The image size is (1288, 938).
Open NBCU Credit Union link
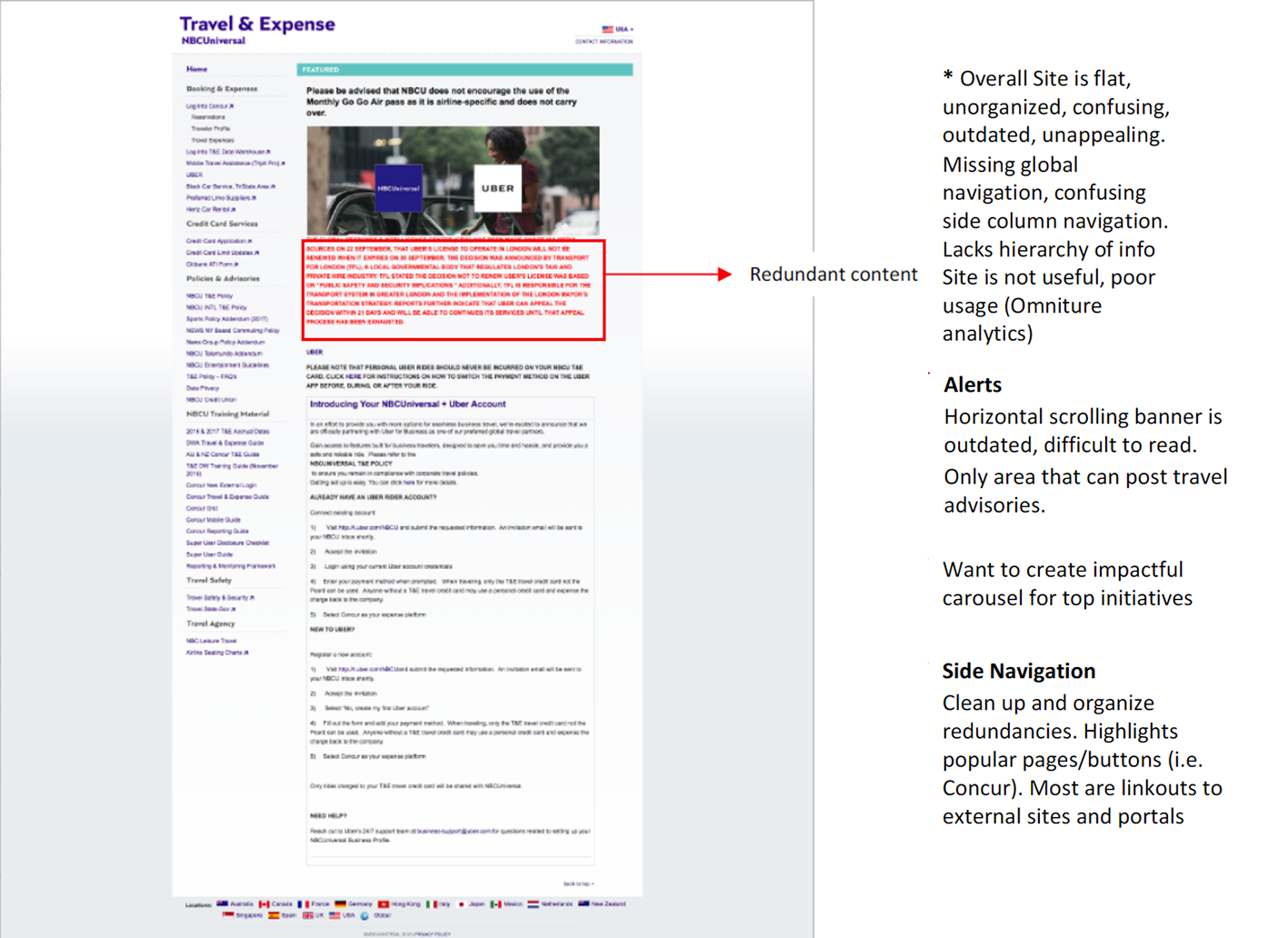211,400
